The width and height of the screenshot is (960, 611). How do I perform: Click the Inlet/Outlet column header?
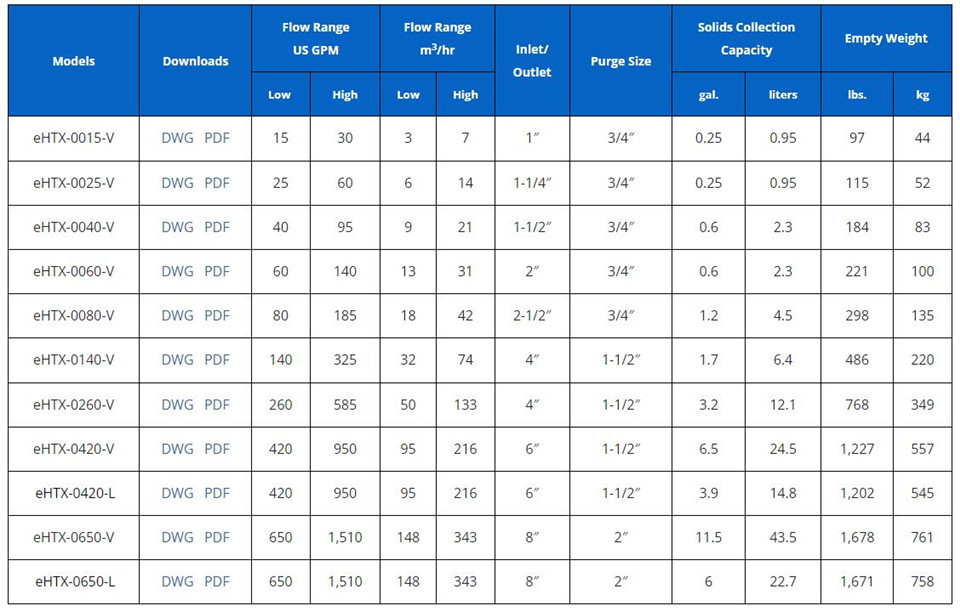coord(532,61)
